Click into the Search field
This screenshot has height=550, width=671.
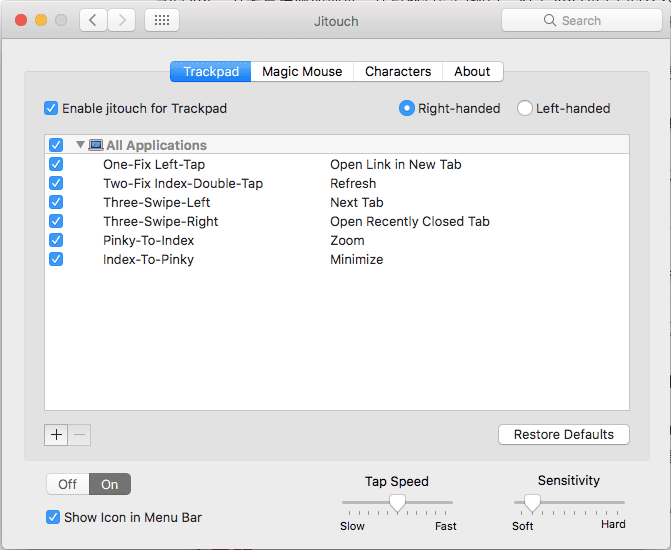(582, 20)
